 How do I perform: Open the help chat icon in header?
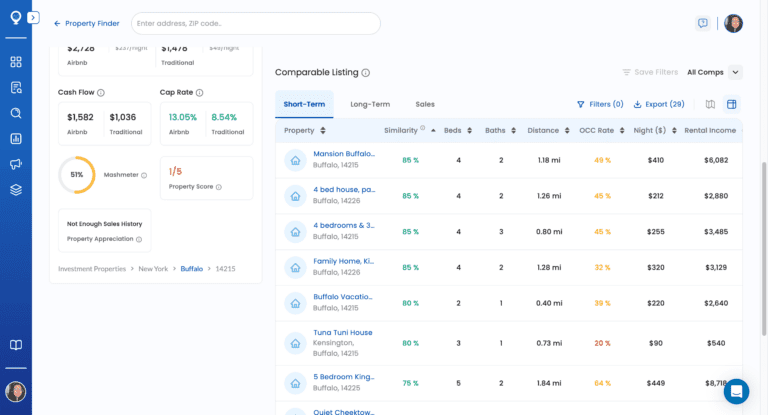[703, 23]
